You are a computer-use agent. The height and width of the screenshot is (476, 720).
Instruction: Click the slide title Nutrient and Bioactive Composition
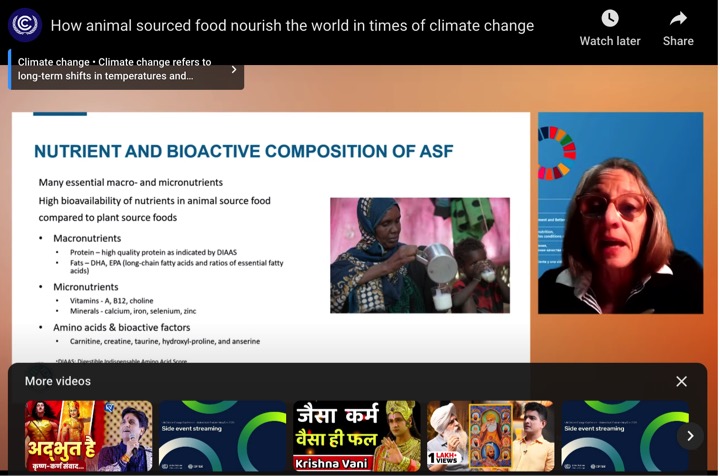click(x=243, y=151)
